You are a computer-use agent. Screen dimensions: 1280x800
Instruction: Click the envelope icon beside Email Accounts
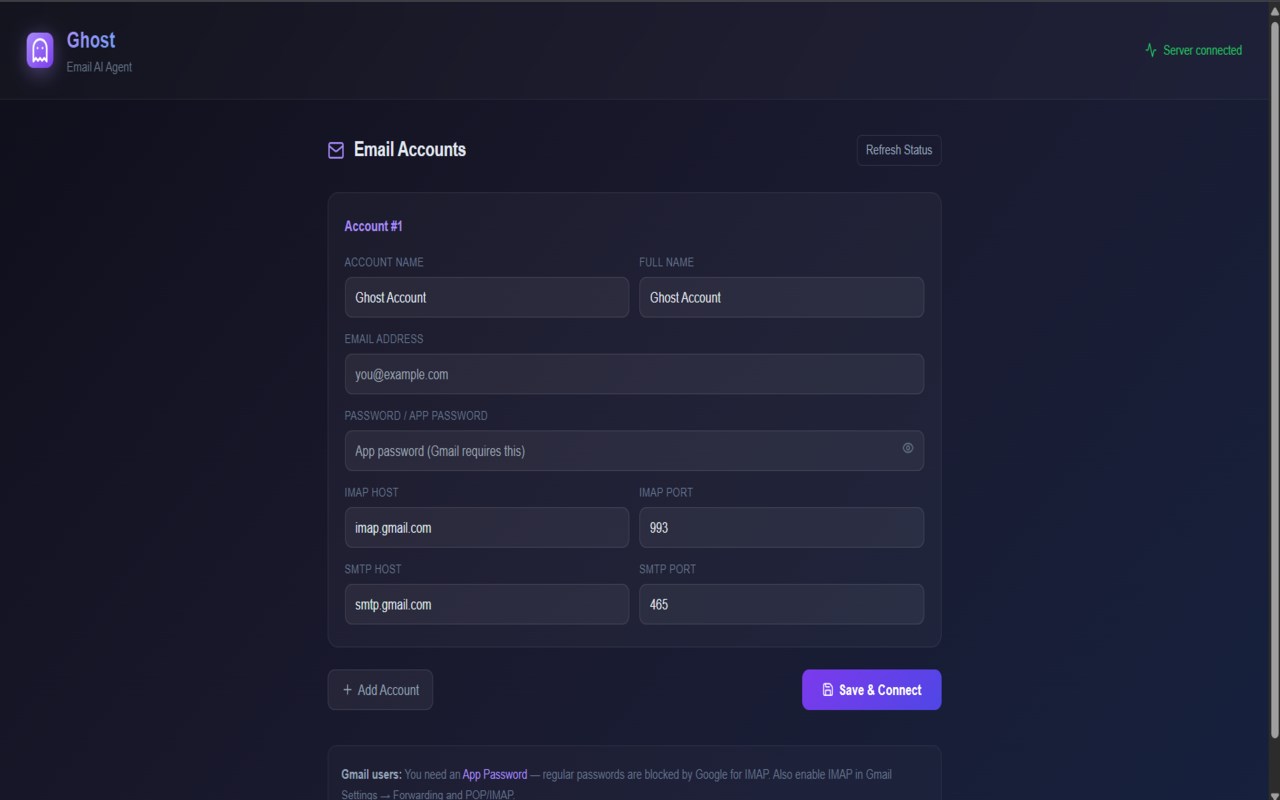coord(336,150)
